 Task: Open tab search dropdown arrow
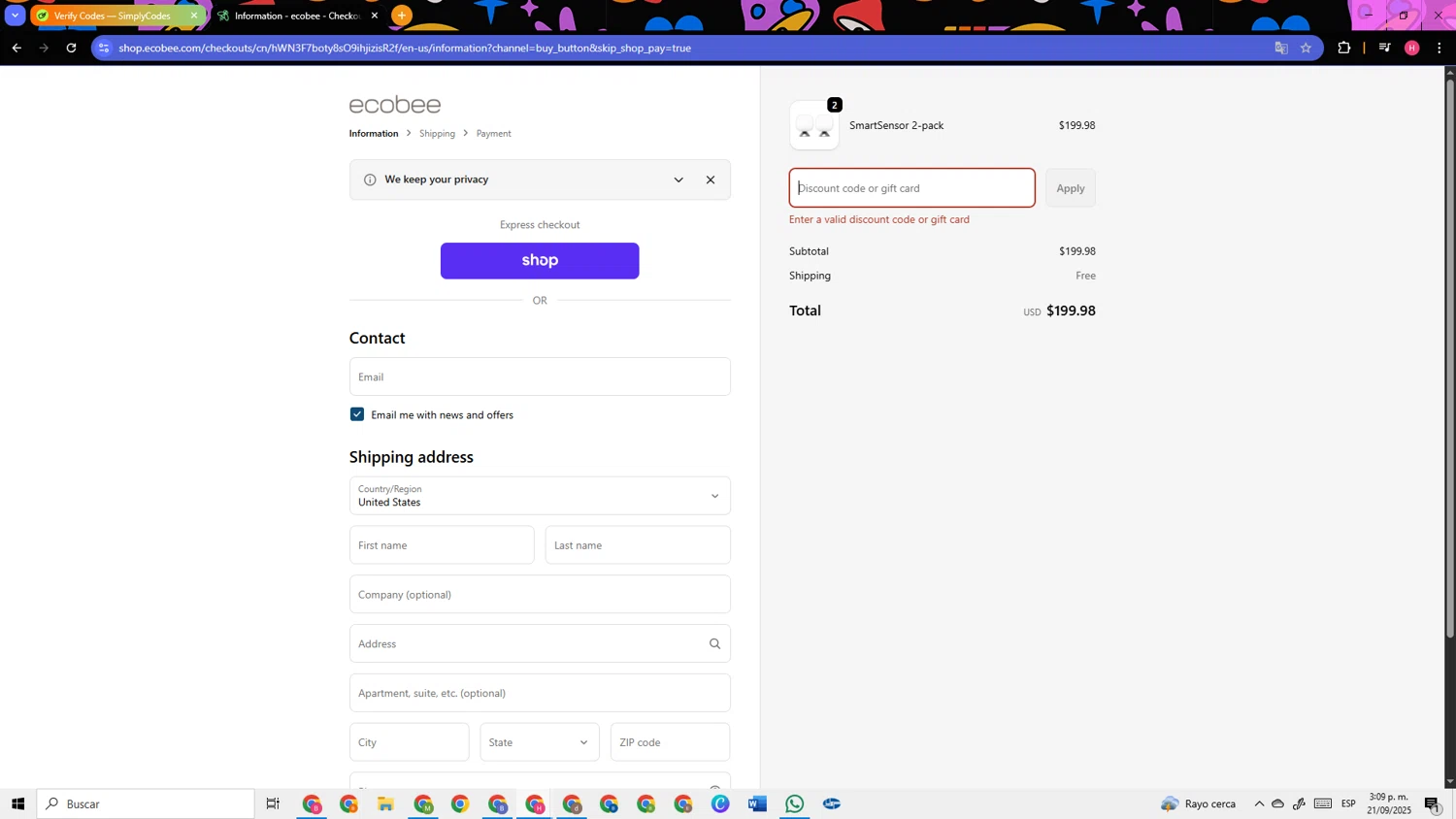click(16, 16)
